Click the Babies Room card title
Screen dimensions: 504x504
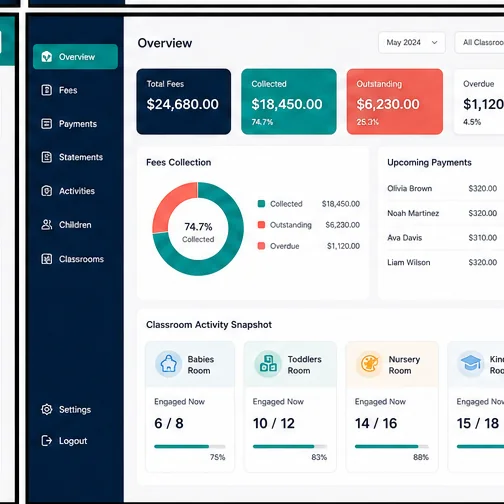click(201, 365)
